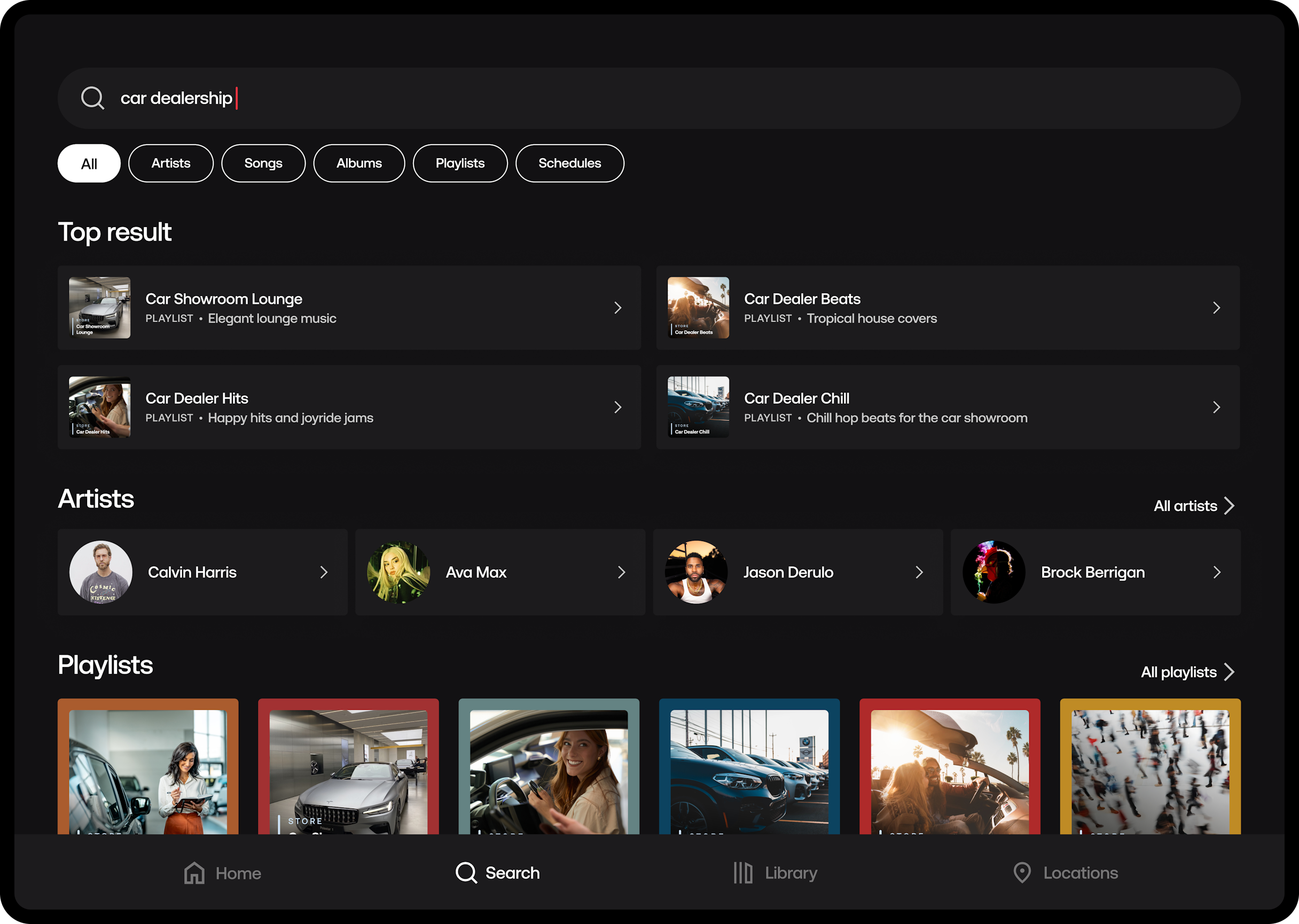Open Ava Max artist avatar
The width and height of the screenshot is (1299, 924).
(x=398, y=572)
